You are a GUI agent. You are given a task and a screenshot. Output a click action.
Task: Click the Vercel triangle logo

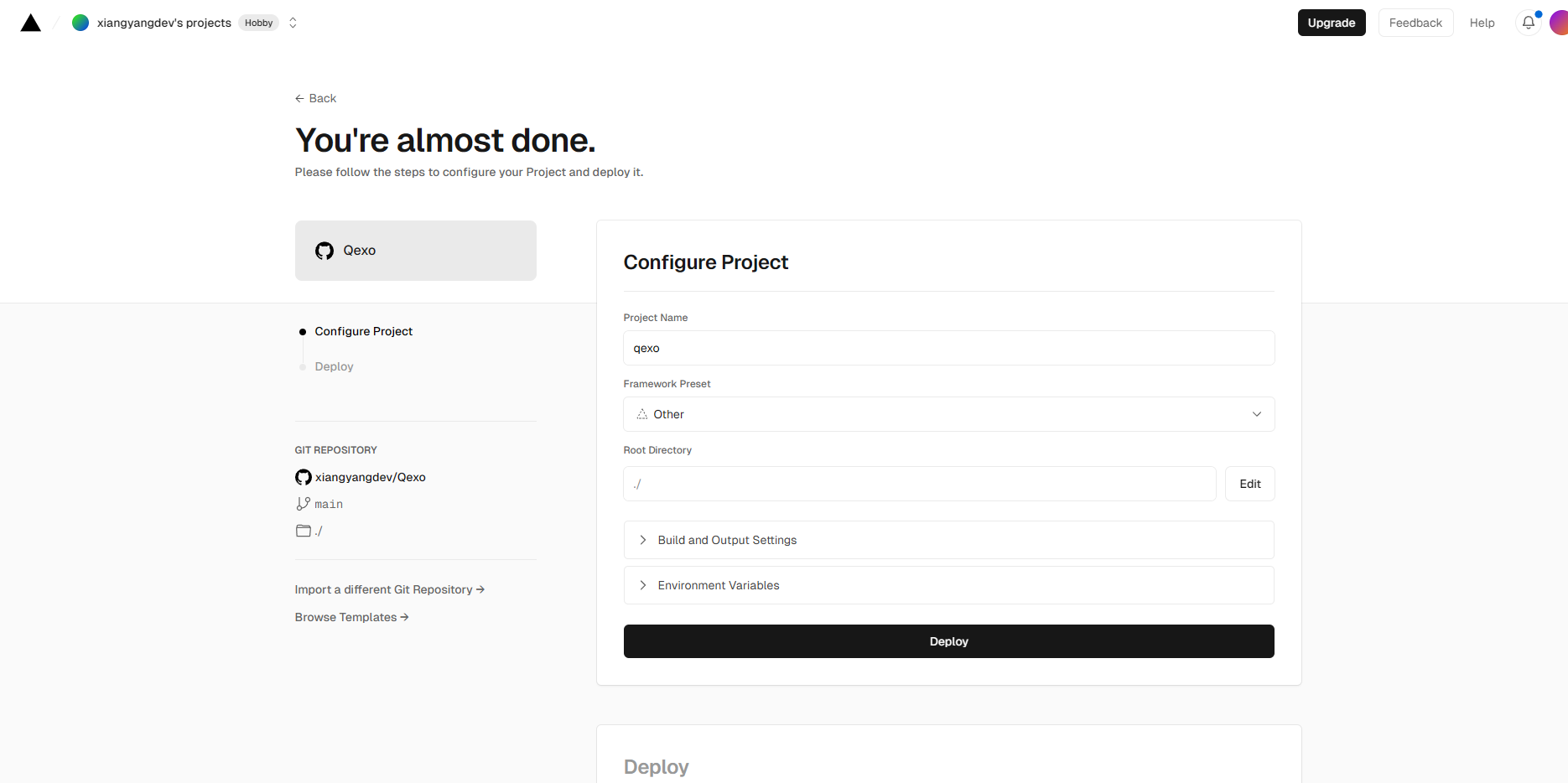(x=31, y=23)
